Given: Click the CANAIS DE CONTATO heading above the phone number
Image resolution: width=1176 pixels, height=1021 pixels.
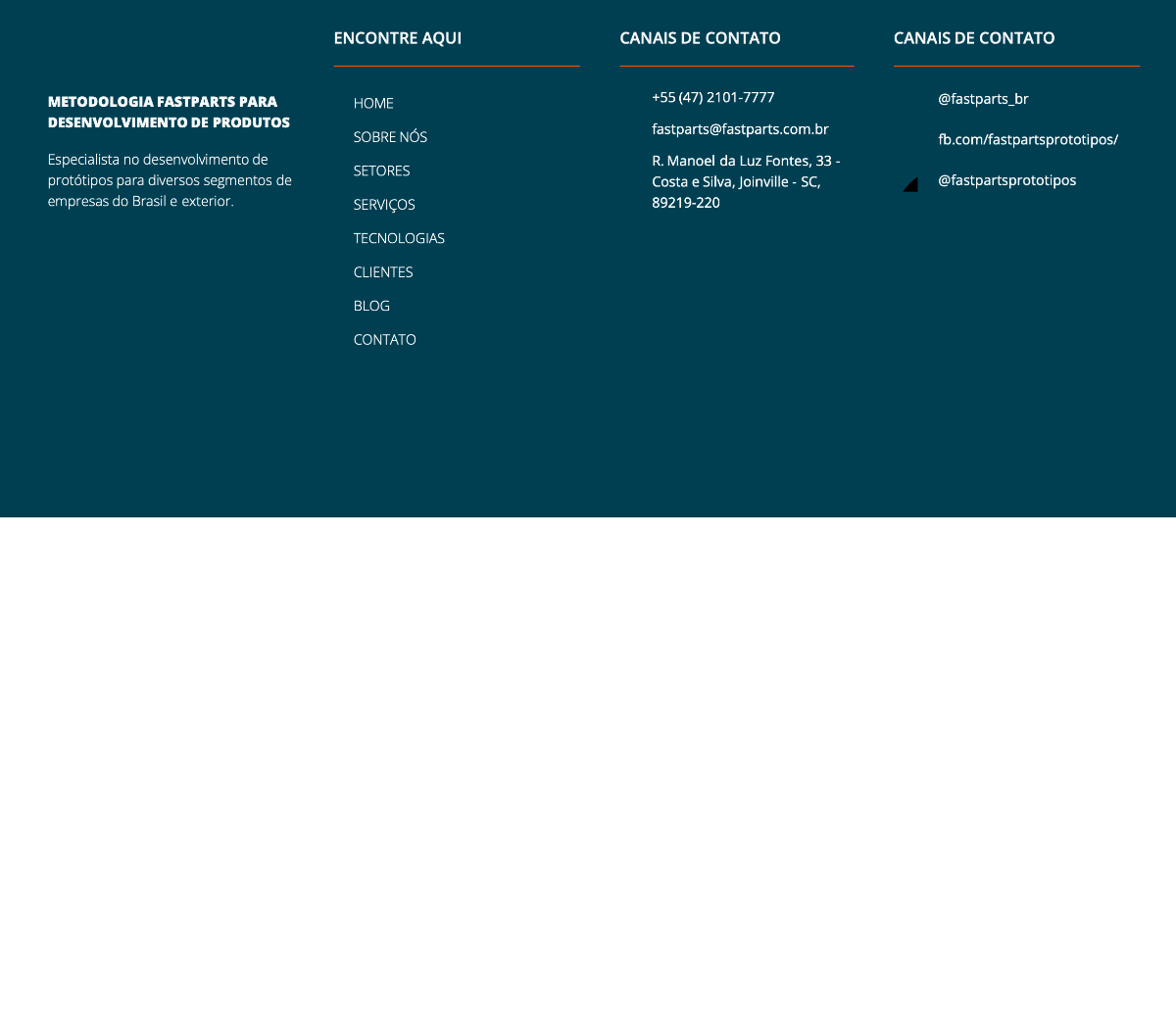Looking at the screenshot, I should [700, 38].
